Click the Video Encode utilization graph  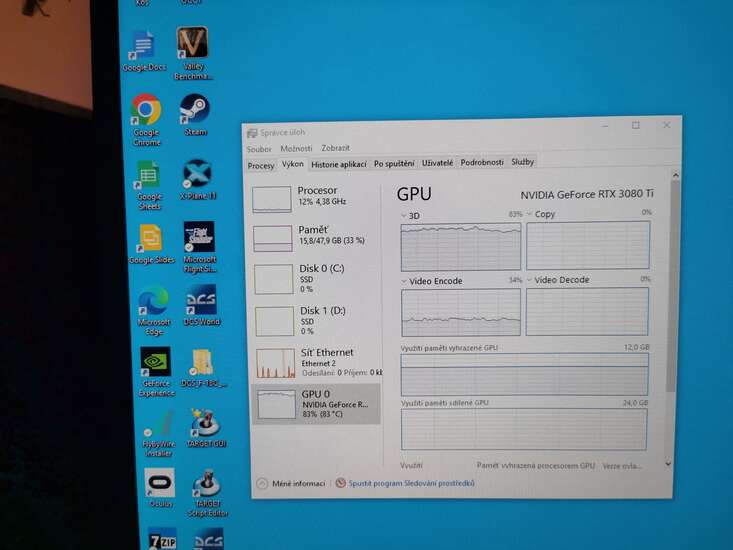(x=461, y=312)
